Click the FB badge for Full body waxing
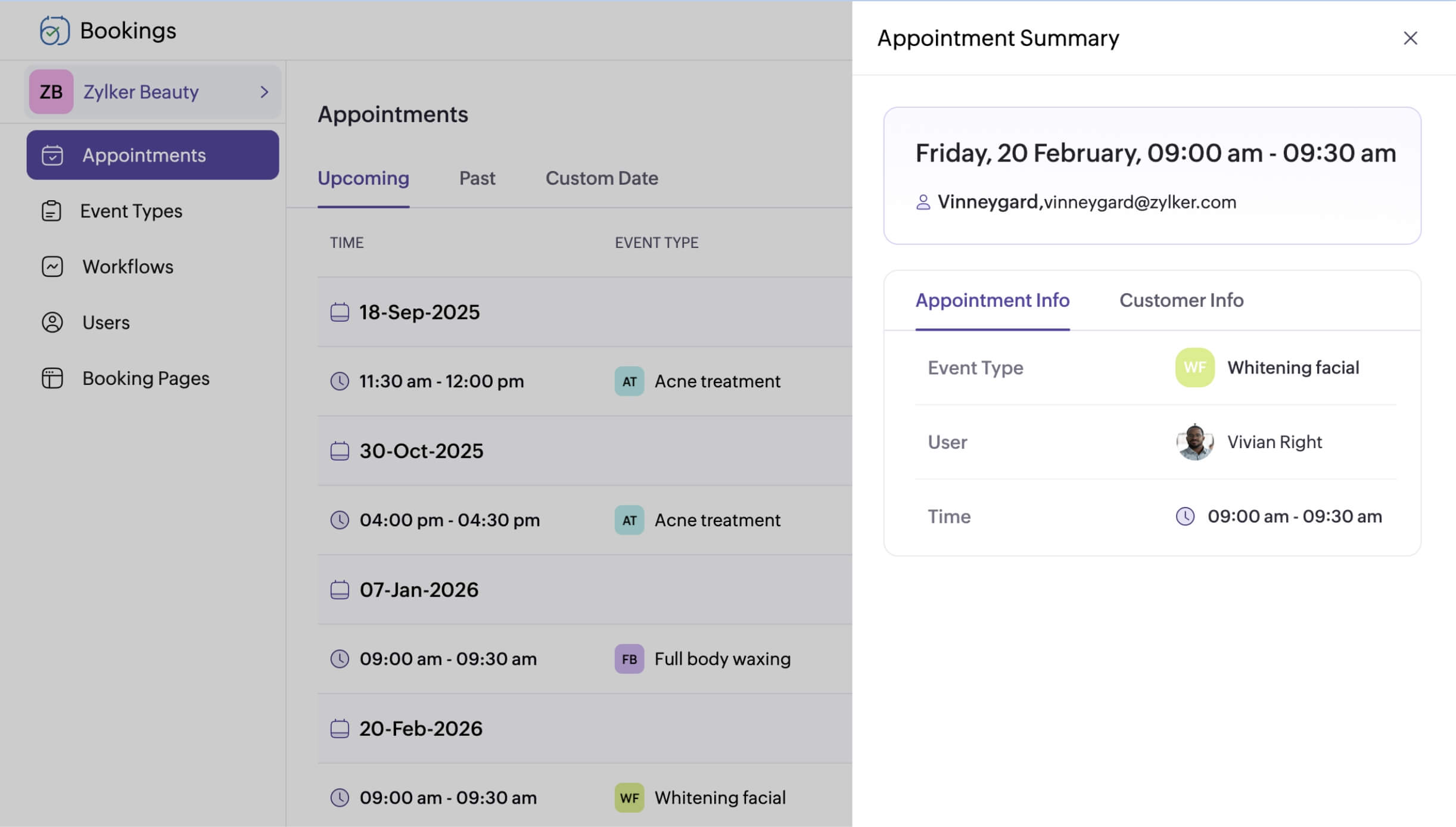This screenshot has width=1456, height=827. pyautogui.click(x=629, y=659)
